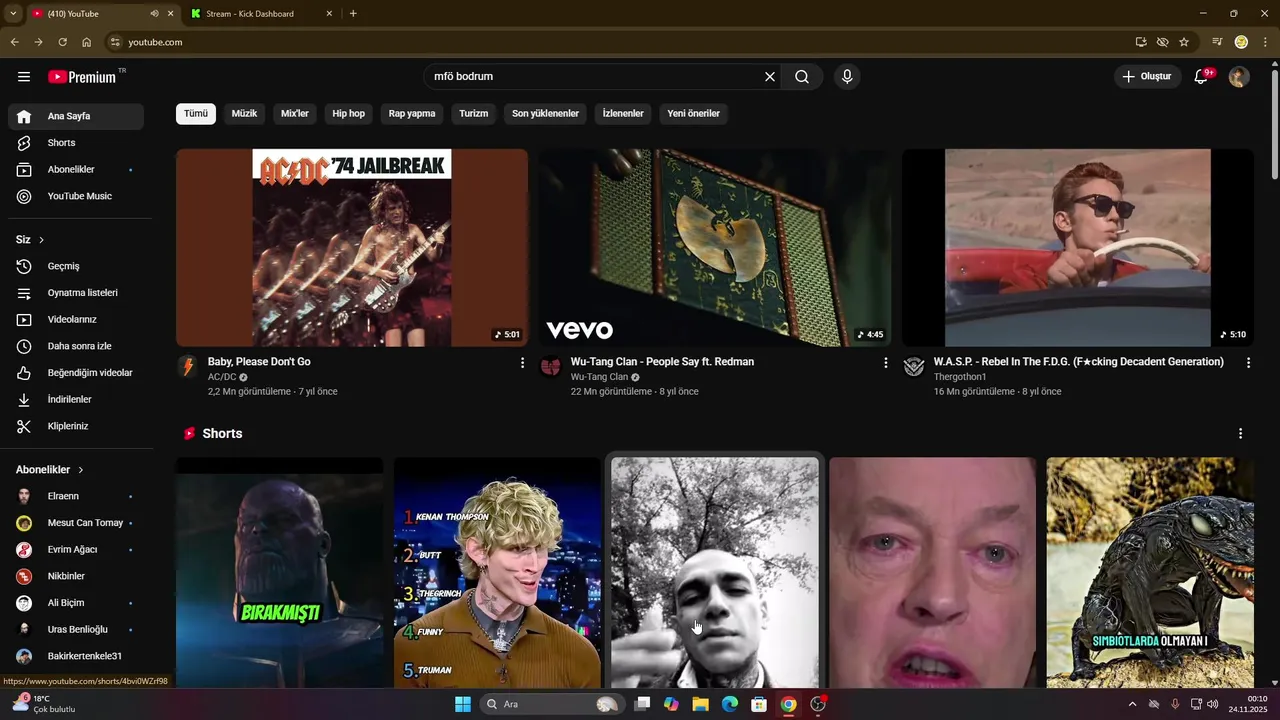Open the SIMBIOTLARDA OLMAYAN short
This screenshot has width=1280, height=720.
[1150, 573]
